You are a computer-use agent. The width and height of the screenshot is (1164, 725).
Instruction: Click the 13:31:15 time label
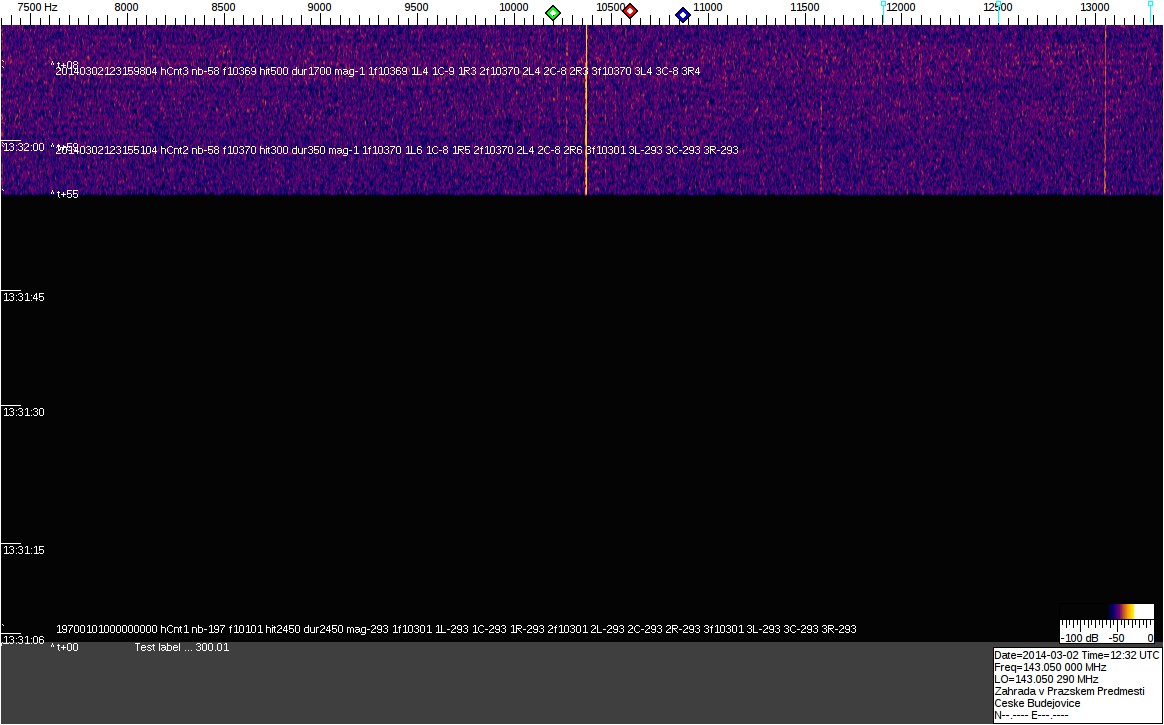tap(23, 550)
